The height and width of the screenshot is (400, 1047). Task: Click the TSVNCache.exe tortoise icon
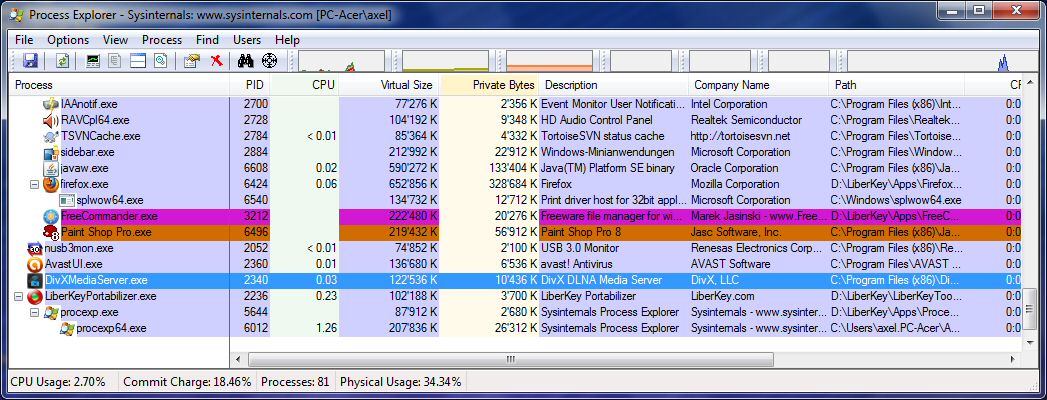[51, 136]
